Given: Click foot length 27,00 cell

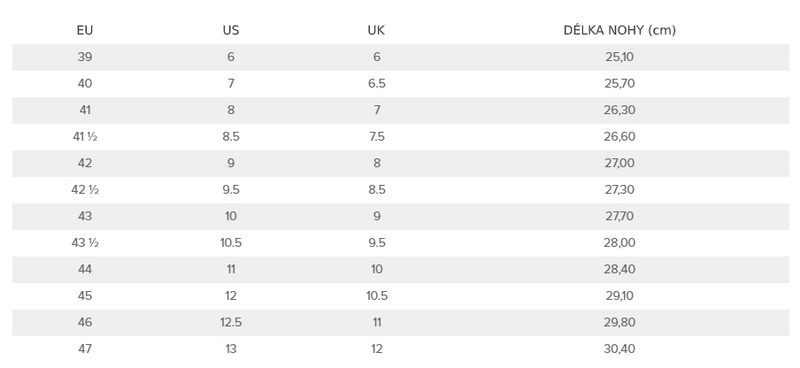Looking at the screenshot, I should 619,163.
